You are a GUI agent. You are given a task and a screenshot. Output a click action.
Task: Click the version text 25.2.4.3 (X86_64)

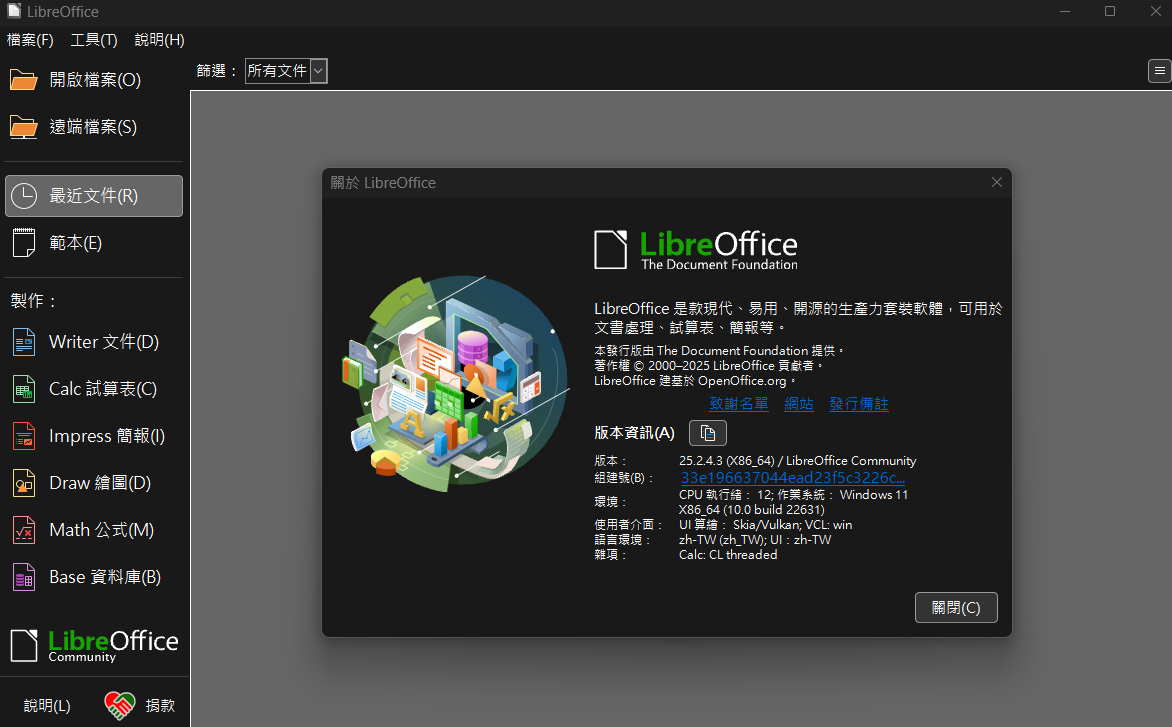727,461
